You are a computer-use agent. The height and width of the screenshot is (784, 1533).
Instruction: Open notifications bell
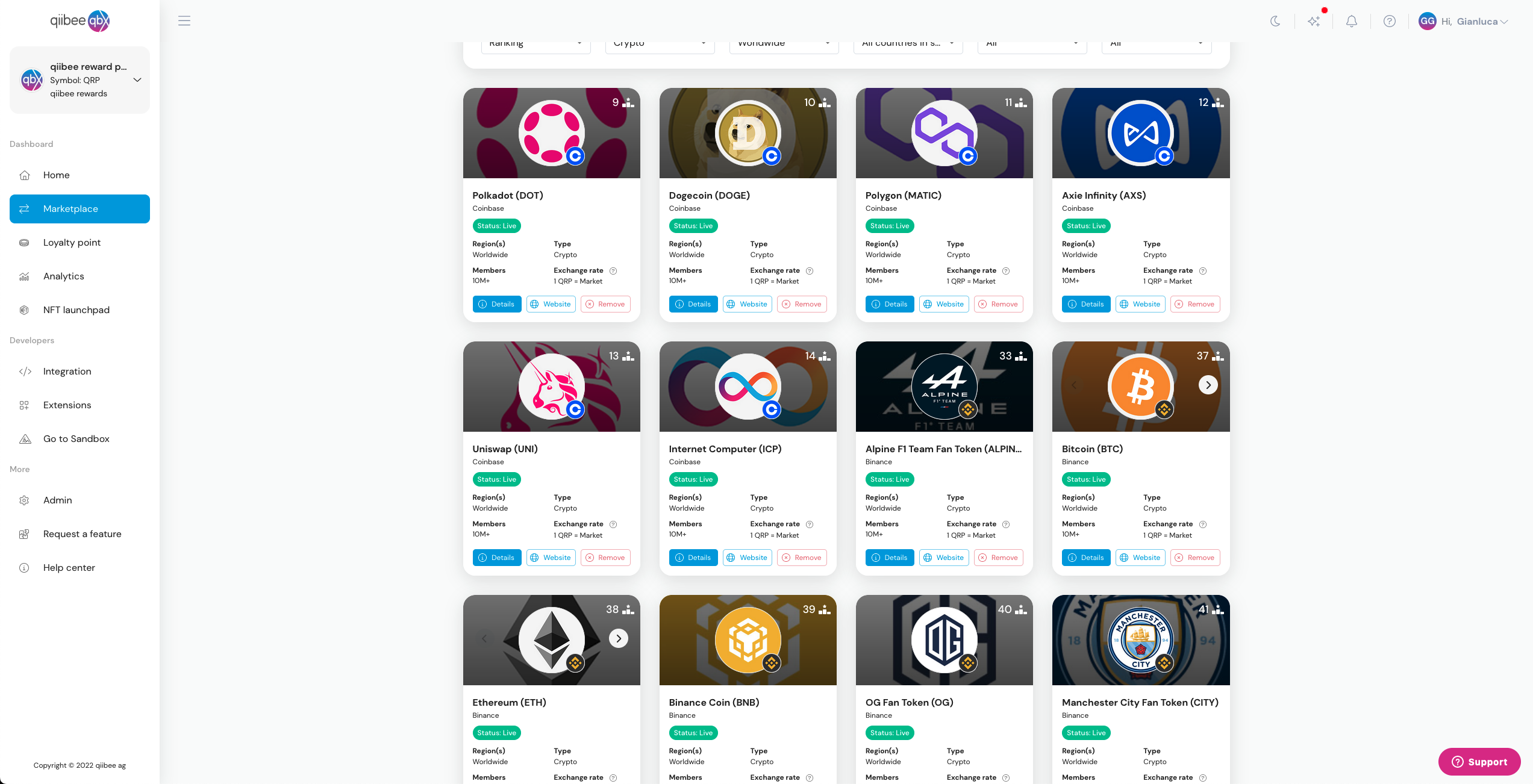click(x=1352, y=21)
